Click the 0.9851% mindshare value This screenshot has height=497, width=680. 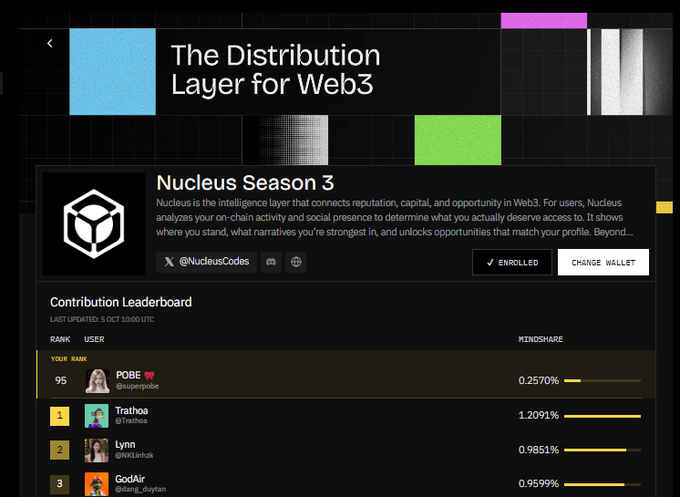tap(539, 450)
